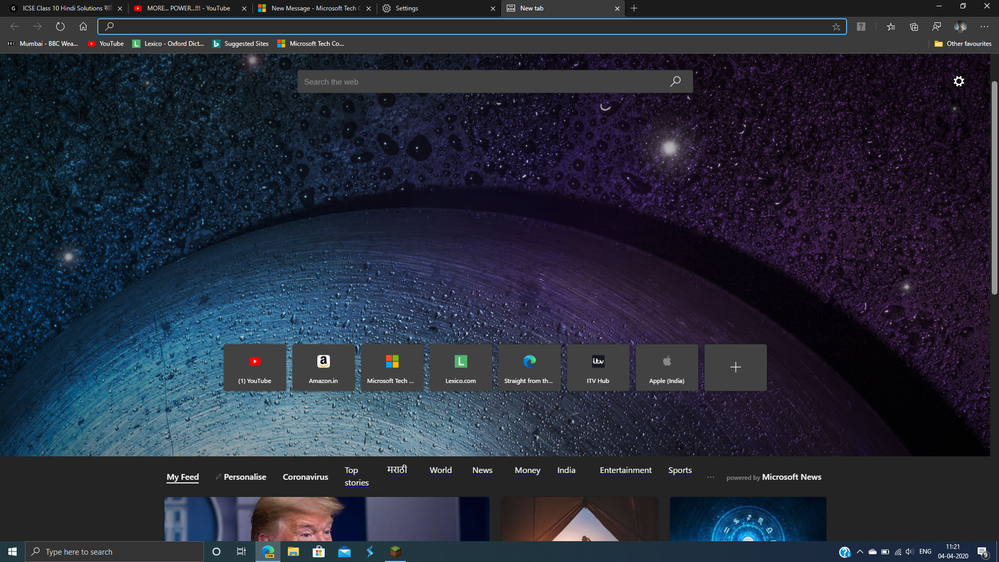The width and height of the screenshot is (999, 562).
Task: Expand the Other favourites folder
Action: pyautogui.click(x=962, y=44)
